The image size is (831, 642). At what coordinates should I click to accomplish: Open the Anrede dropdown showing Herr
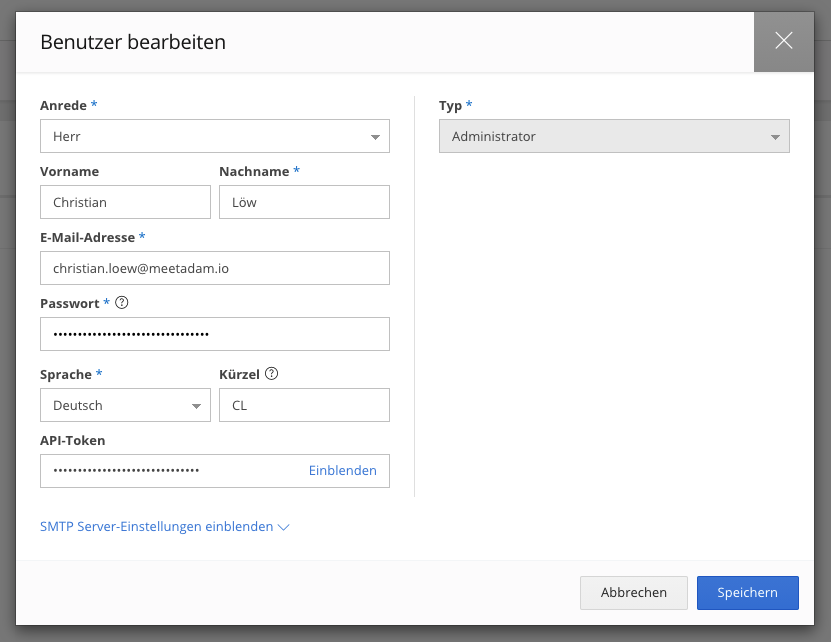(205, 137)
